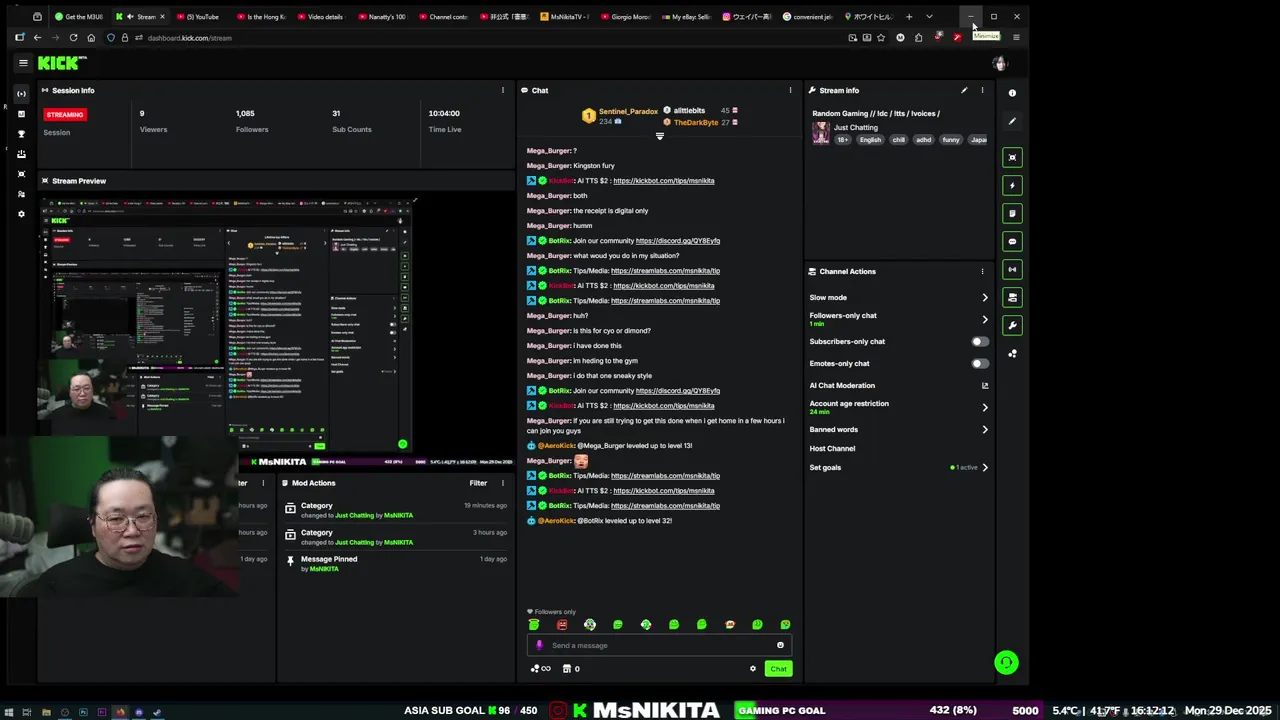
Task: Click the green Chat send button
Action: pyautogui.click(x=778, y=669)
